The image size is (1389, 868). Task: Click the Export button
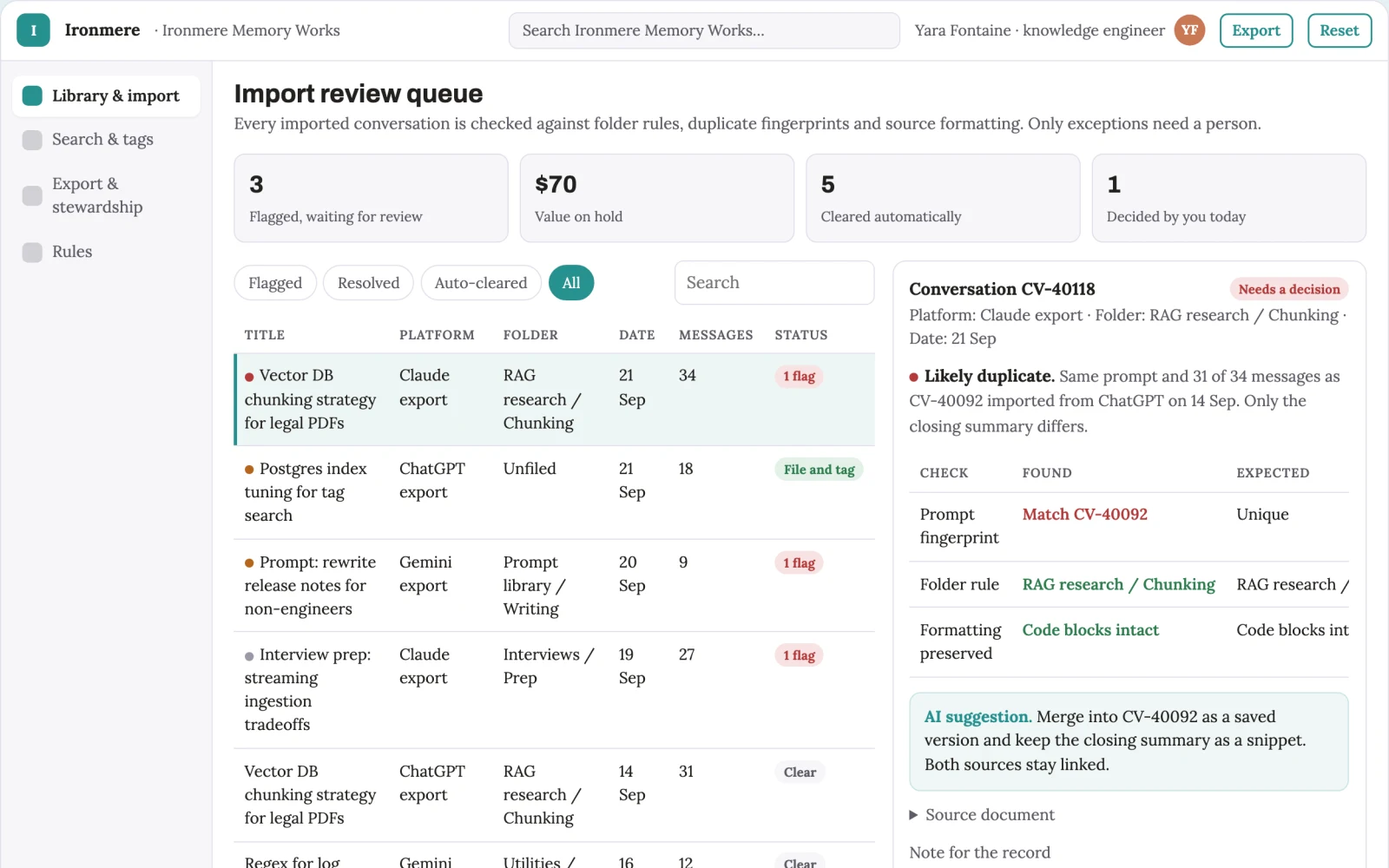click(1256, 30)
